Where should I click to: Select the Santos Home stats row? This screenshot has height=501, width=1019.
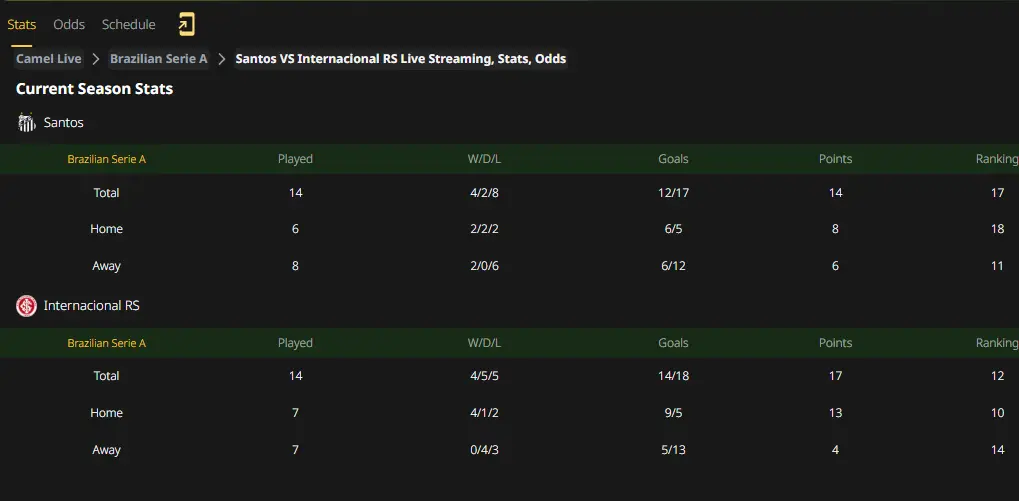coord(510,229)
